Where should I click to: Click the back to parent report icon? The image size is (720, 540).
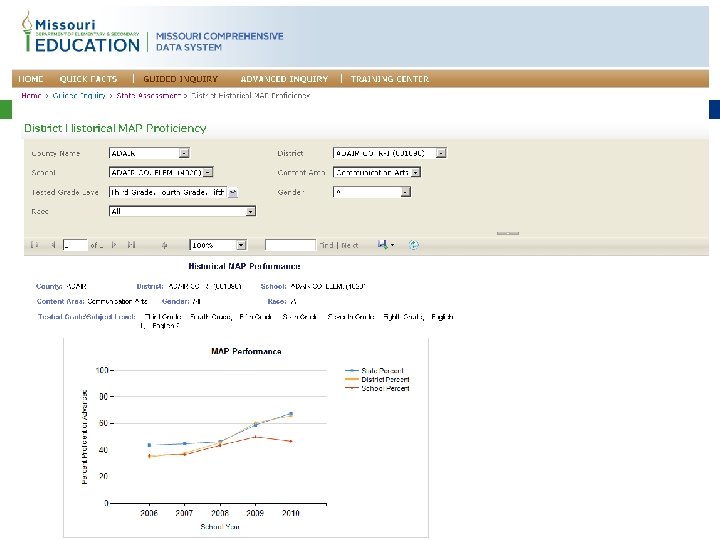[164, 245]
